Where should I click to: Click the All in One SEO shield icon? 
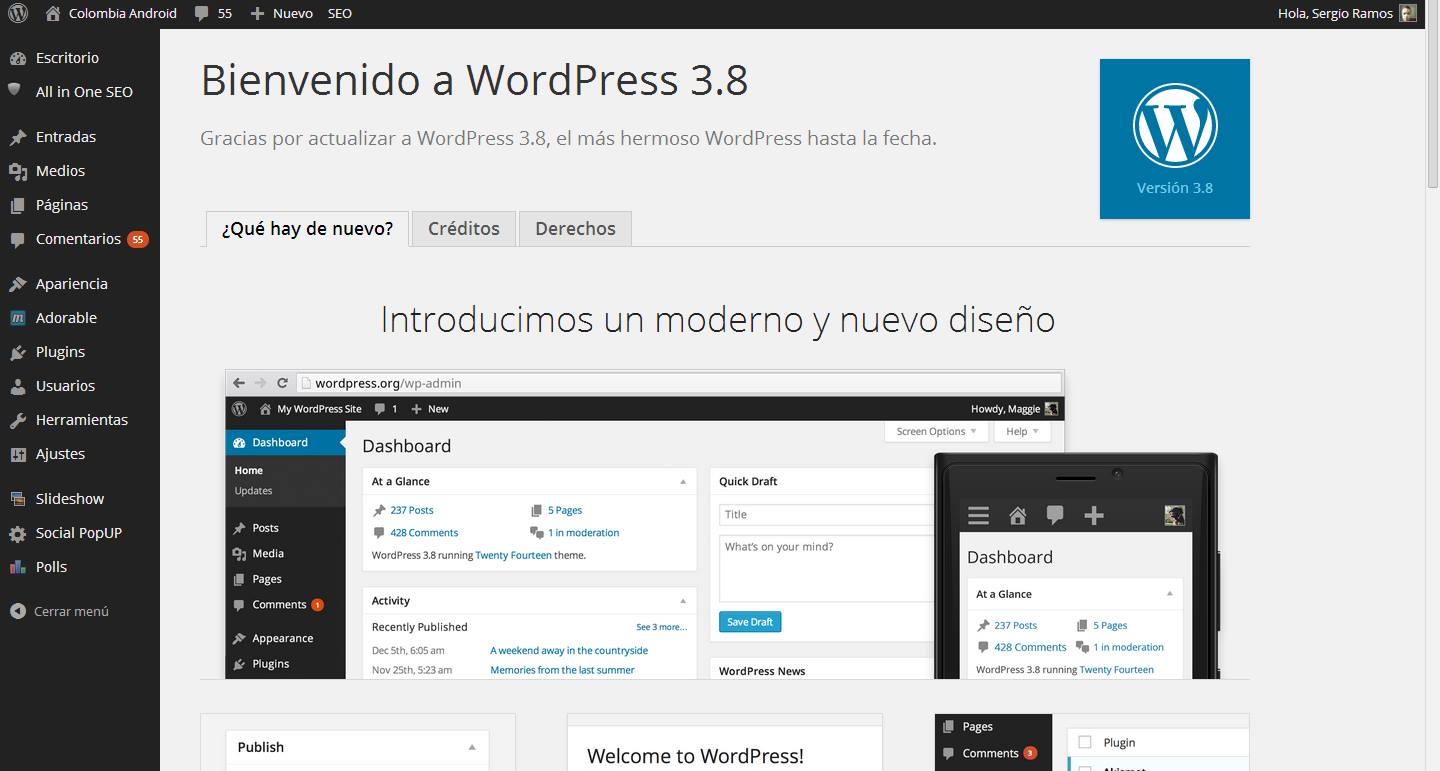pyautogui.click(x=15, y=90)
